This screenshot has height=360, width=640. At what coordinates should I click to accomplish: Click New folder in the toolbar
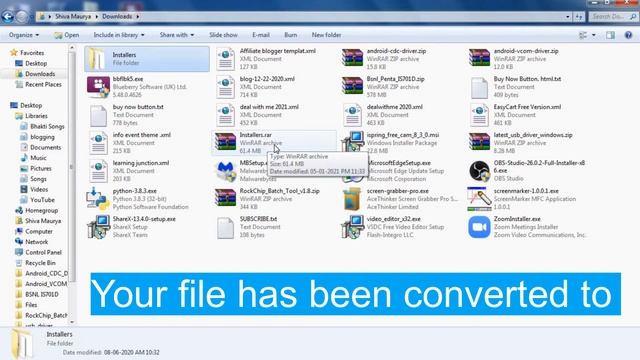[326, 35]
